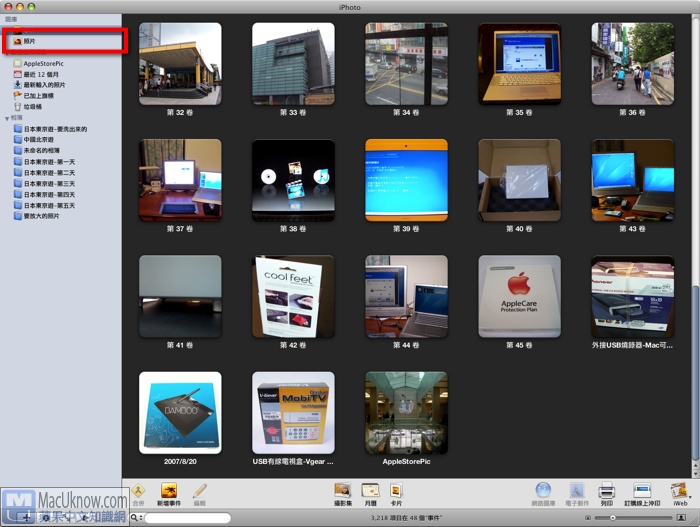Select the 第 34 卷 street thumbnail

pos(406,64)
